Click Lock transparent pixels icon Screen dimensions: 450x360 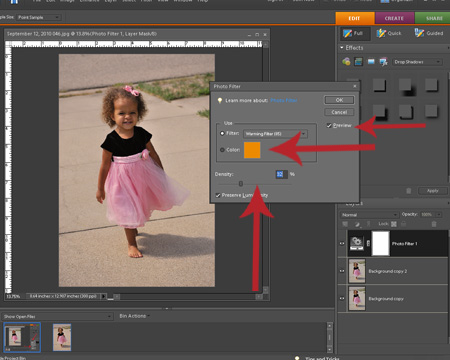(394, 224)
